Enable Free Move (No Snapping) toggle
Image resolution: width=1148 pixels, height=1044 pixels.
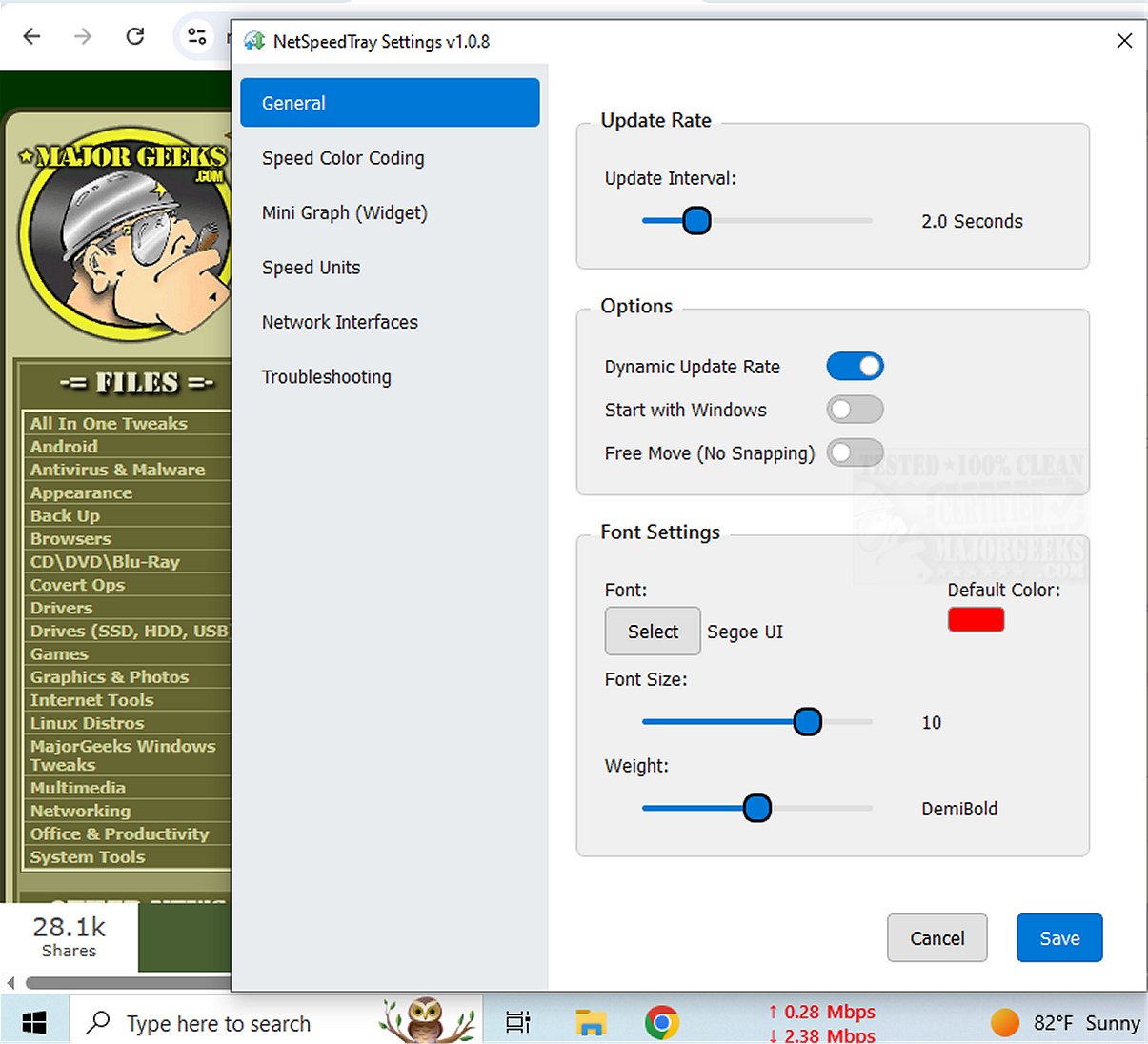[x=855, y=452]
